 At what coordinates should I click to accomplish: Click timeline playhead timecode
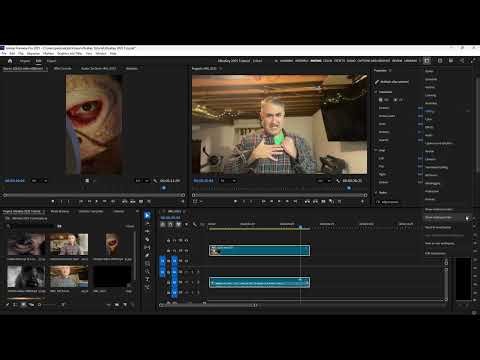click(170, 217)
